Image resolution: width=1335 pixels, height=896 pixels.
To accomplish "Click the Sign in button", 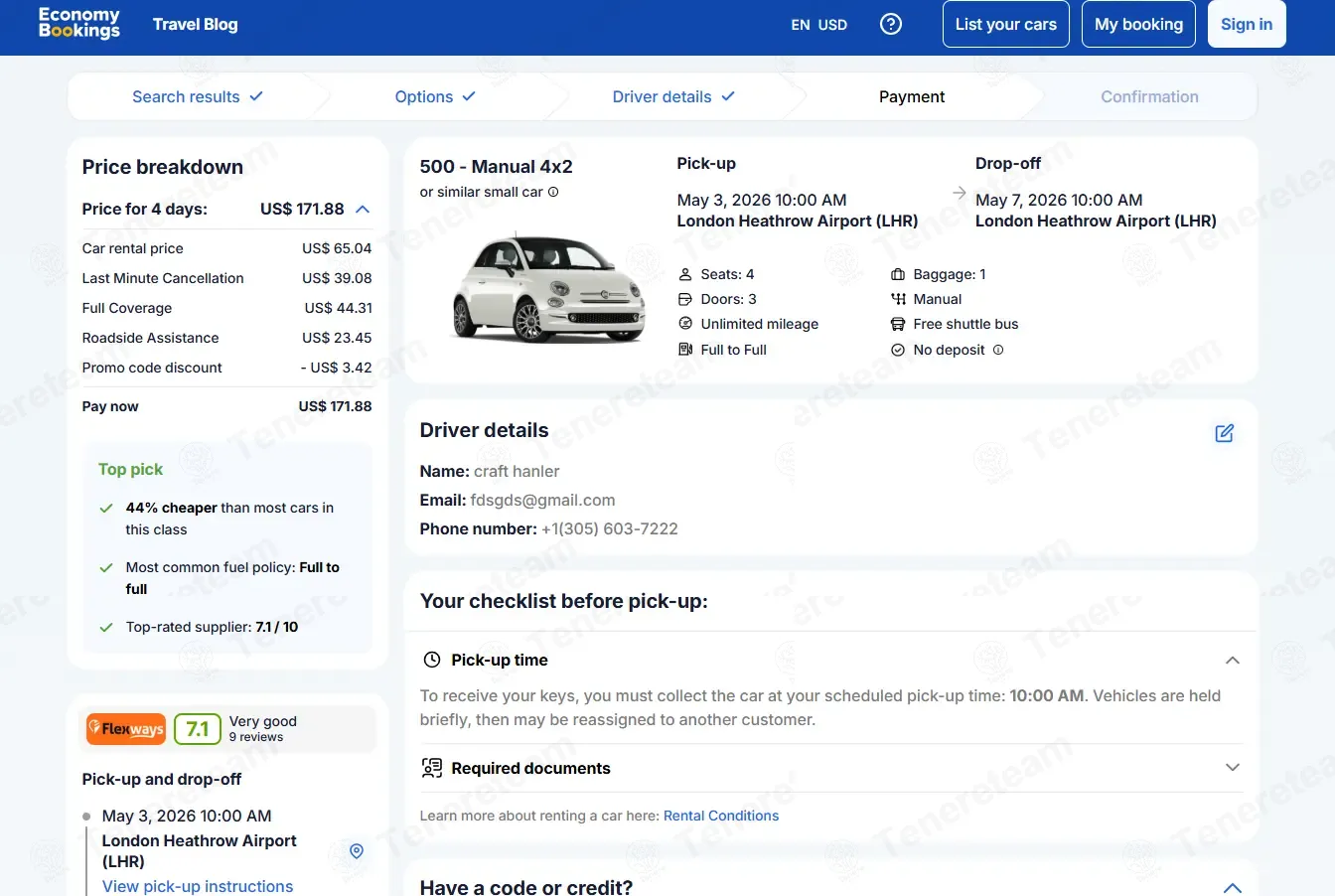I will (1247, 24).
